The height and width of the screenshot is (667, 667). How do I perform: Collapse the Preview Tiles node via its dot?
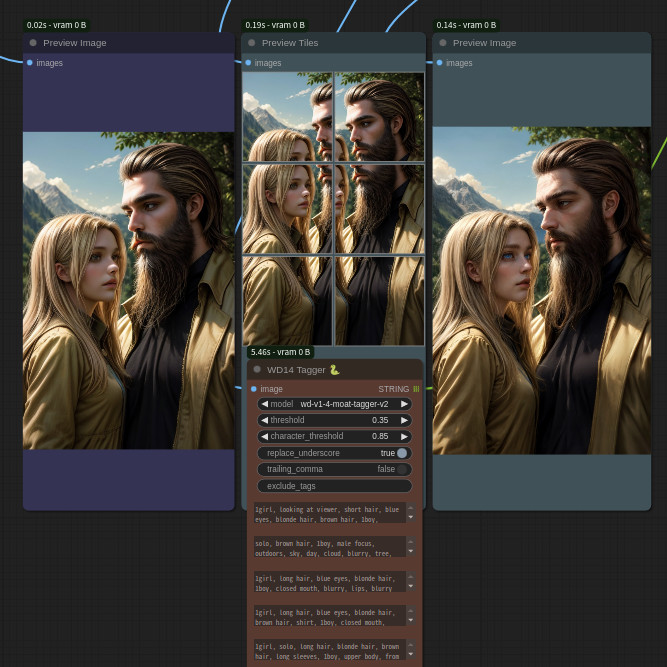251,43
